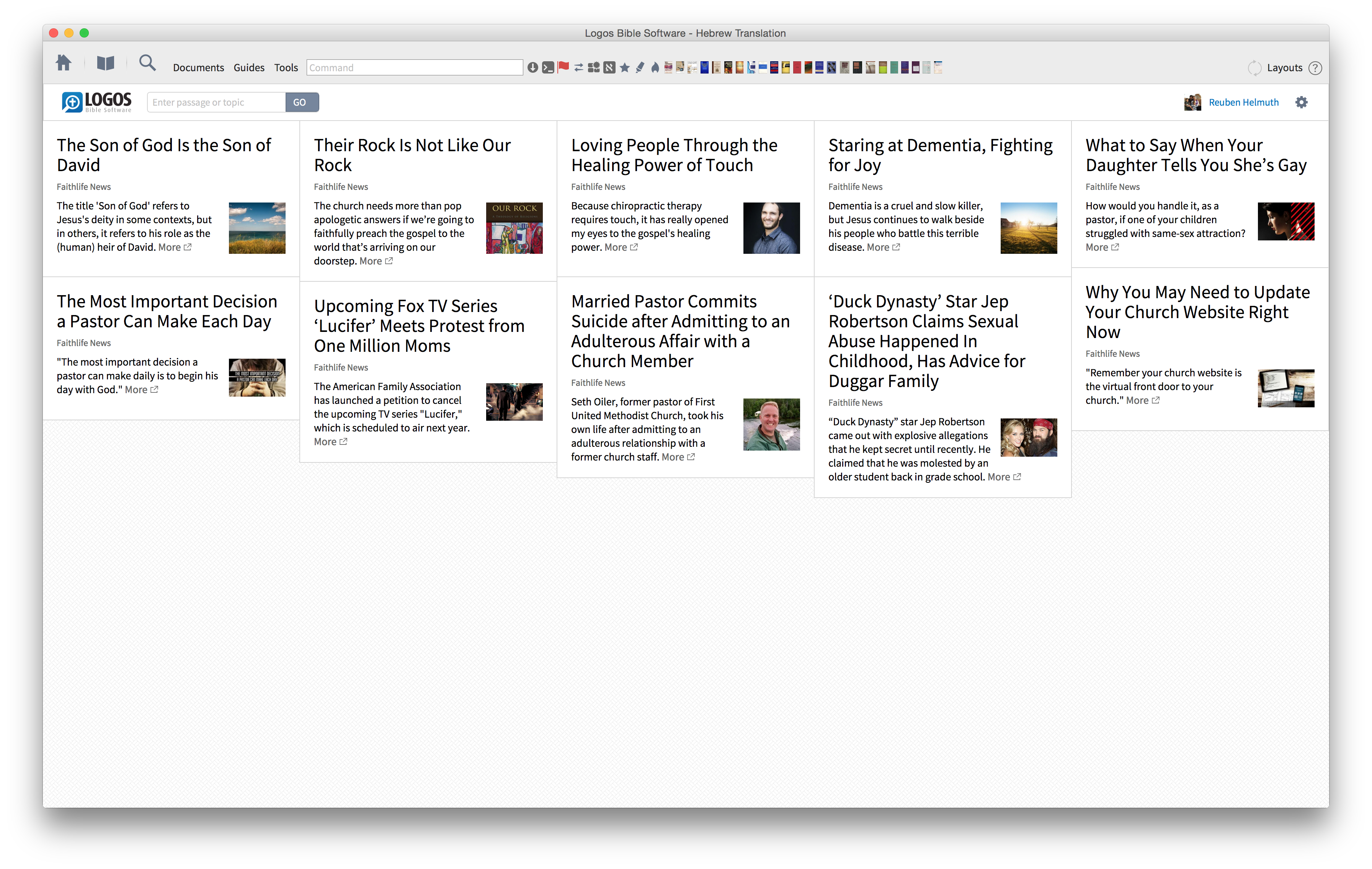1372x869 pixels.
Task: Click the red flag shortcut icon
Action: (x=563, y=67)
